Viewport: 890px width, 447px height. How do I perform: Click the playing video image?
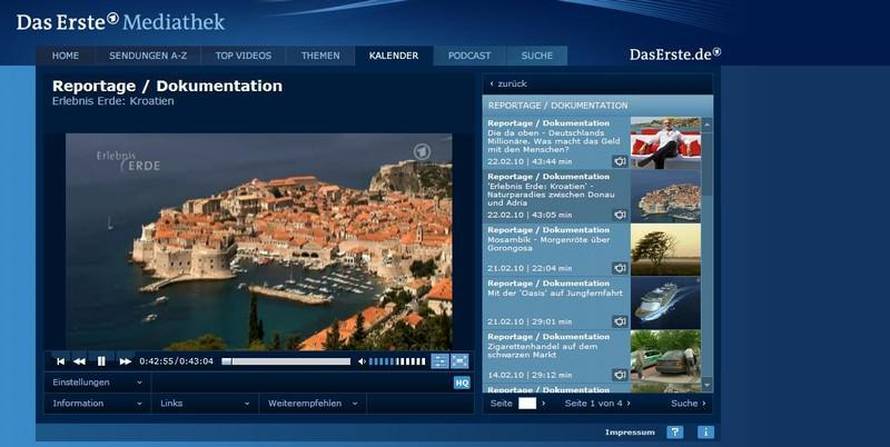click(x=259, y=242)
